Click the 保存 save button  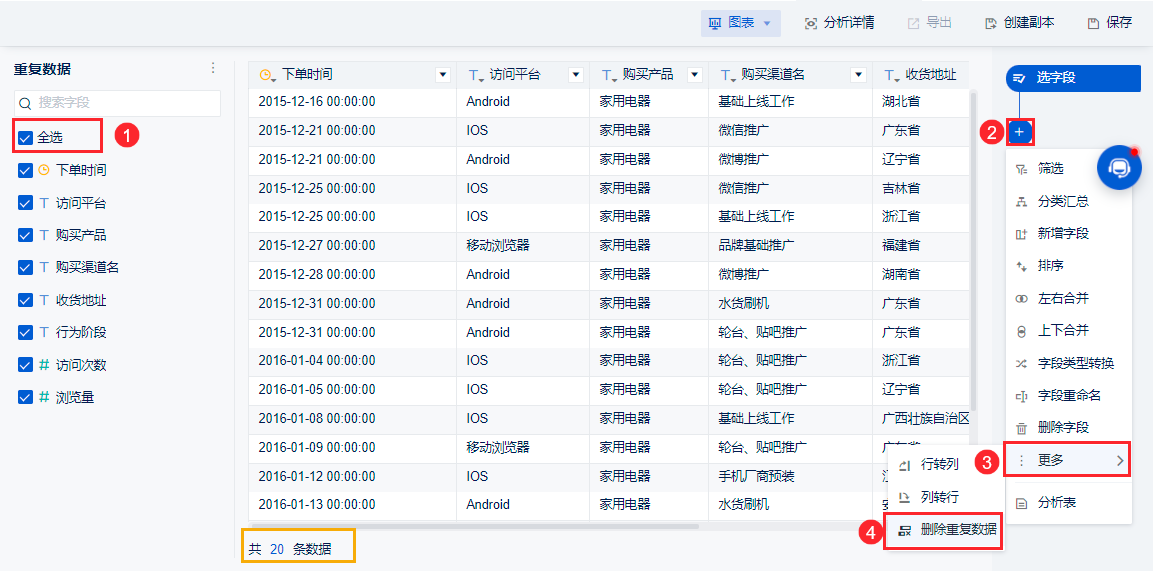point(1110,23)
